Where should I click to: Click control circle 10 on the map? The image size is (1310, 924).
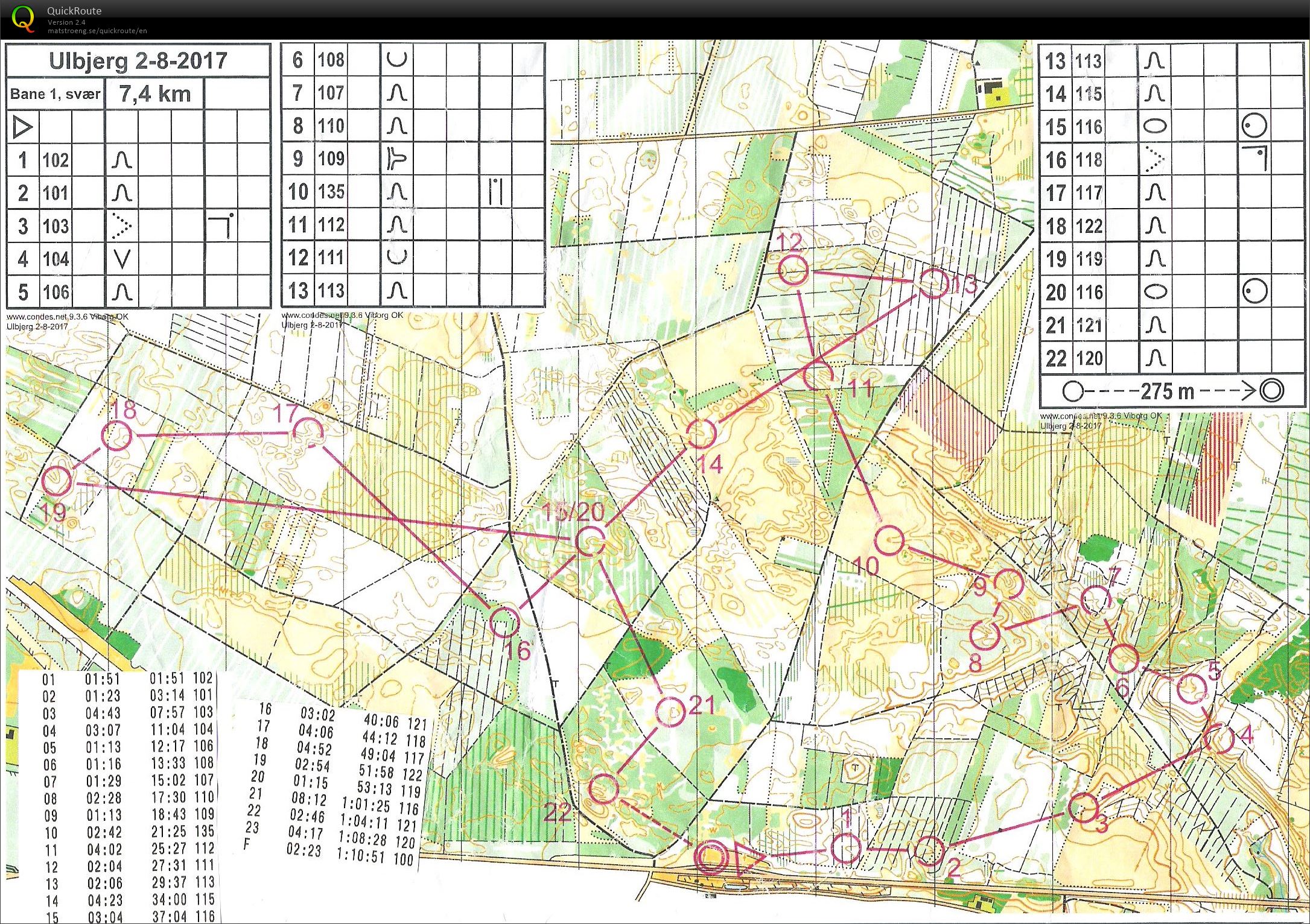(889, 540)
